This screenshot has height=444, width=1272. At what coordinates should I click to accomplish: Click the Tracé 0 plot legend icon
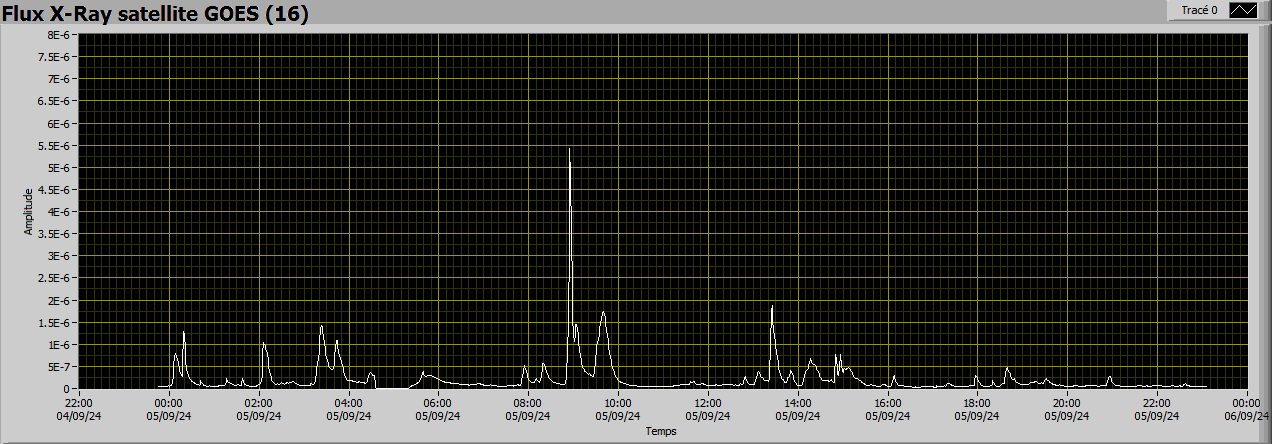click(1242, 10)
